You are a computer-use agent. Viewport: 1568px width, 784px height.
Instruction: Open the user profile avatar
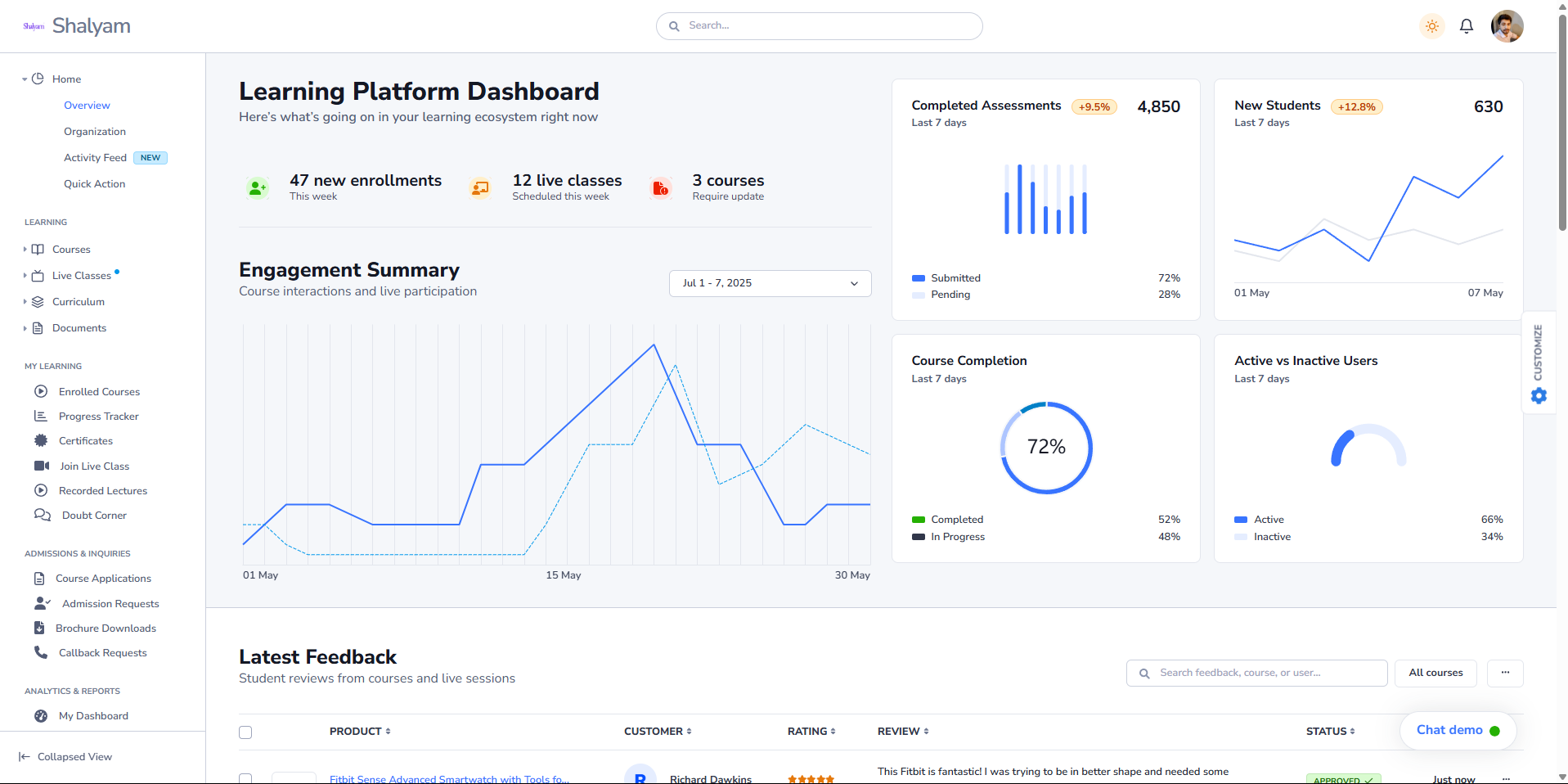[1506, 26]
